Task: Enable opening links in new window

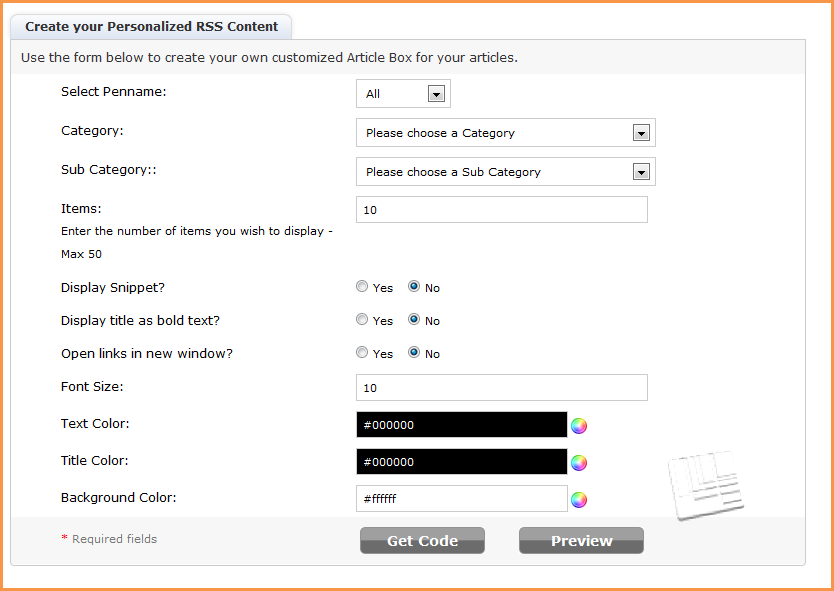Action: pyautogui.click(x=362, y=353)
